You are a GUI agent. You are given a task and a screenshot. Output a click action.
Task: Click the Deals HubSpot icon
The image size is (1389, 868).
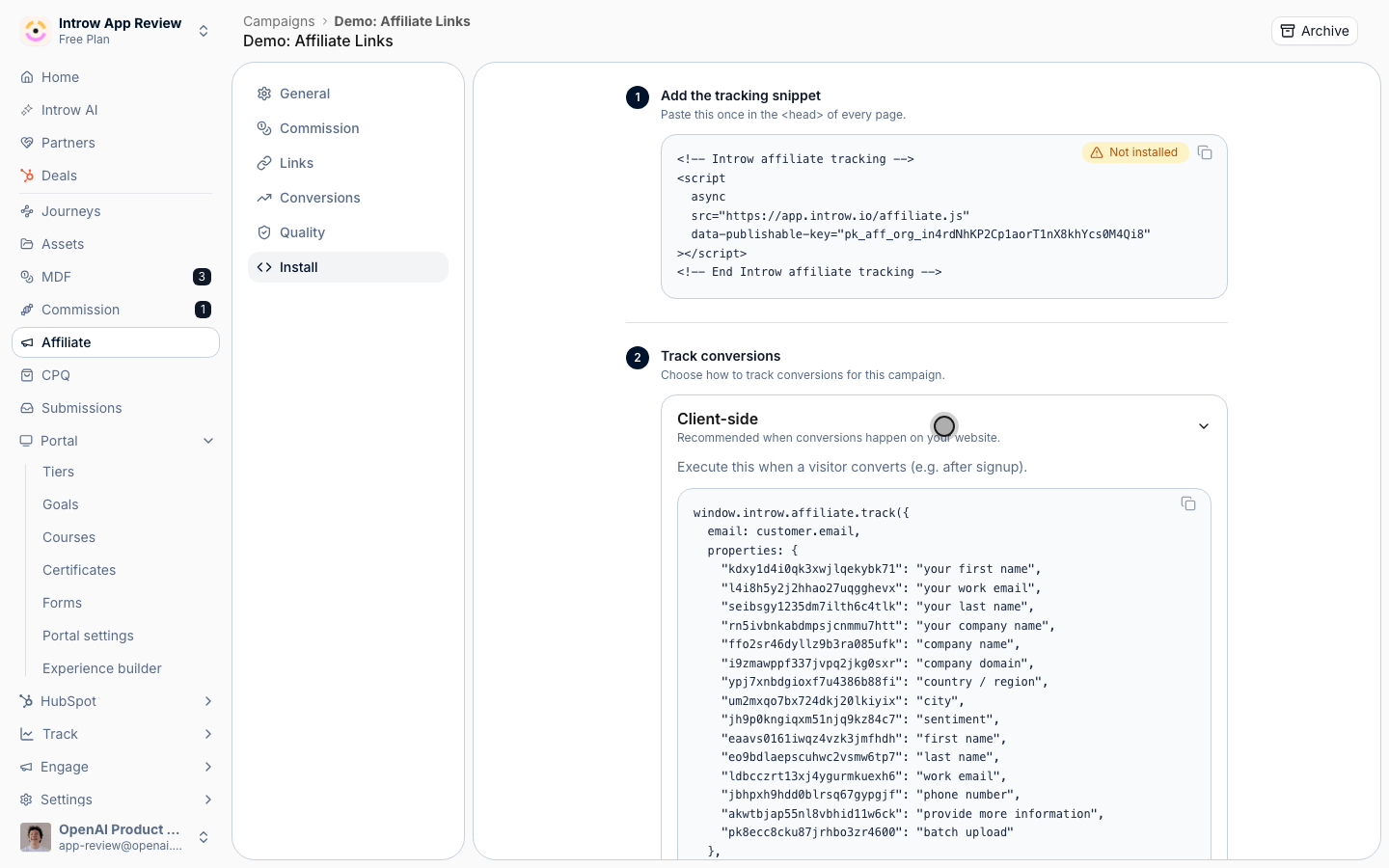pos(27,176)
